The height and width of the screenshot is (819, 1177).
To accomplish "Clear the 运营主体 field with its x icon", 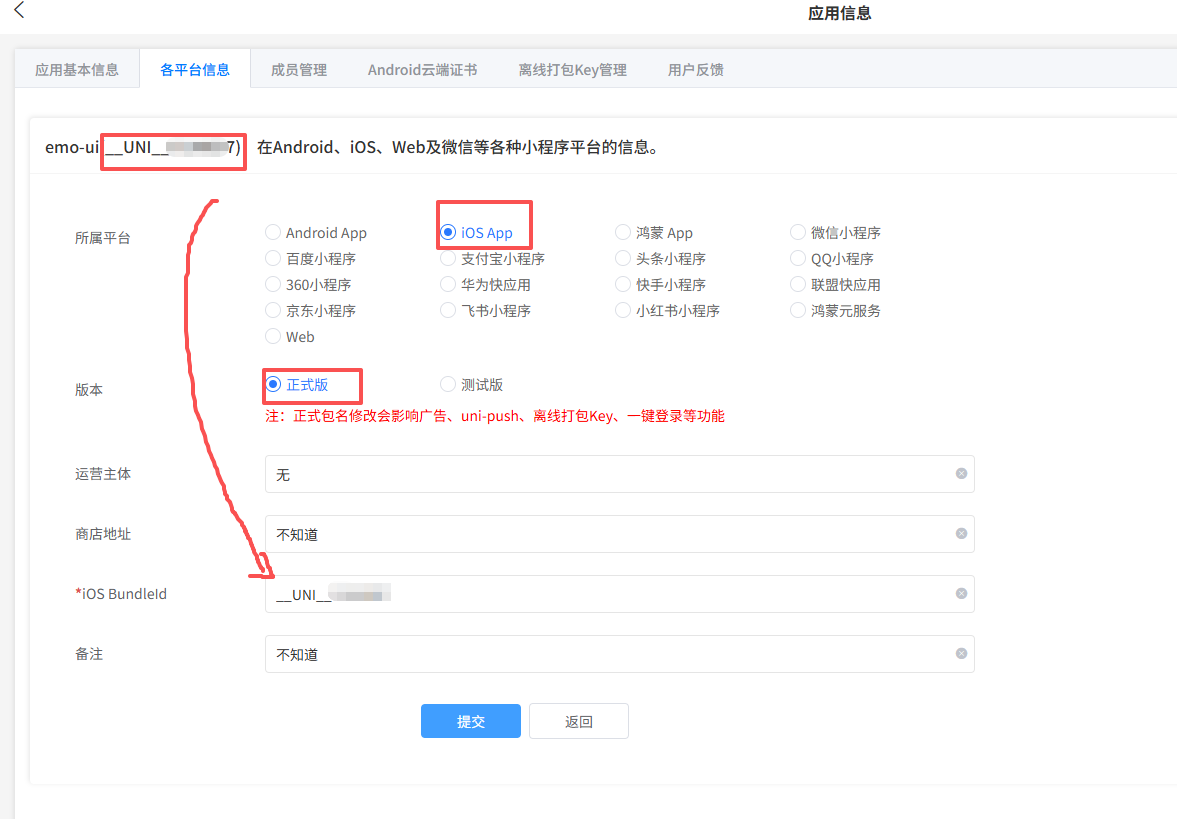I will pyautogui.click(x=961, y=474).
